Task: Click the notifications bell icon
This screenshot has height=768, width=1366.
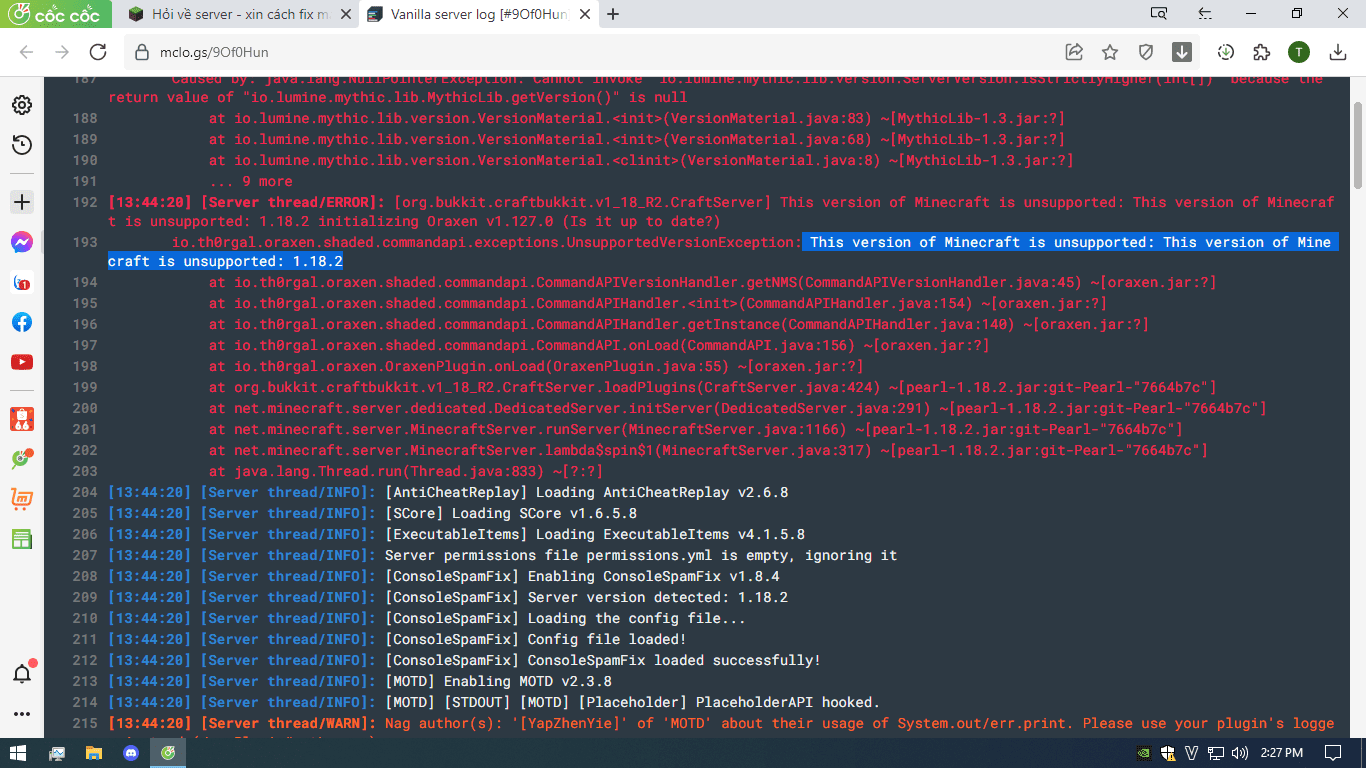Action: pyautogui.click(x=21, y=673)
